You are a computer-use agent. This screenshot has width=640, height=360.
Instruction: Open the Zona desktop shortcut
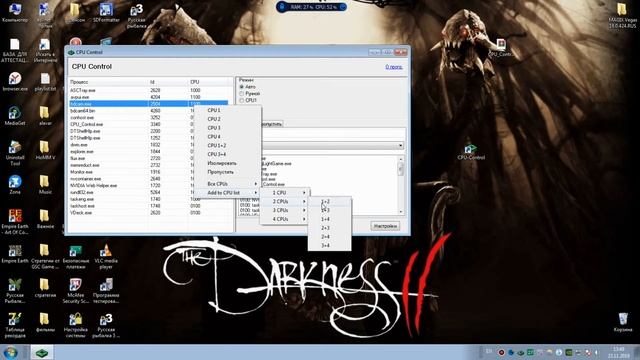pos(15,184)
